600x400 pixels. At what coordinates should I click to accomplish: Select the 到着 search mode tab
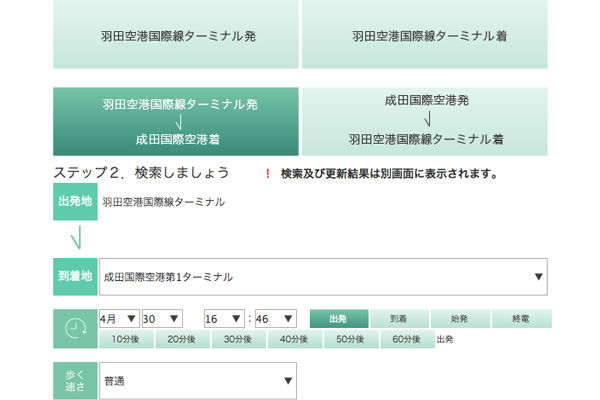[399, 318]
